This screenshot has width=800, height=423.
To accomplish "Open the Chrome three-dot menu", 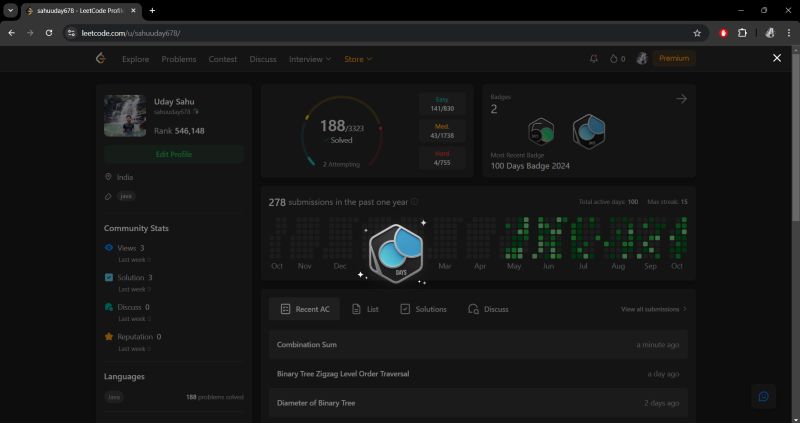I will 789,33.
